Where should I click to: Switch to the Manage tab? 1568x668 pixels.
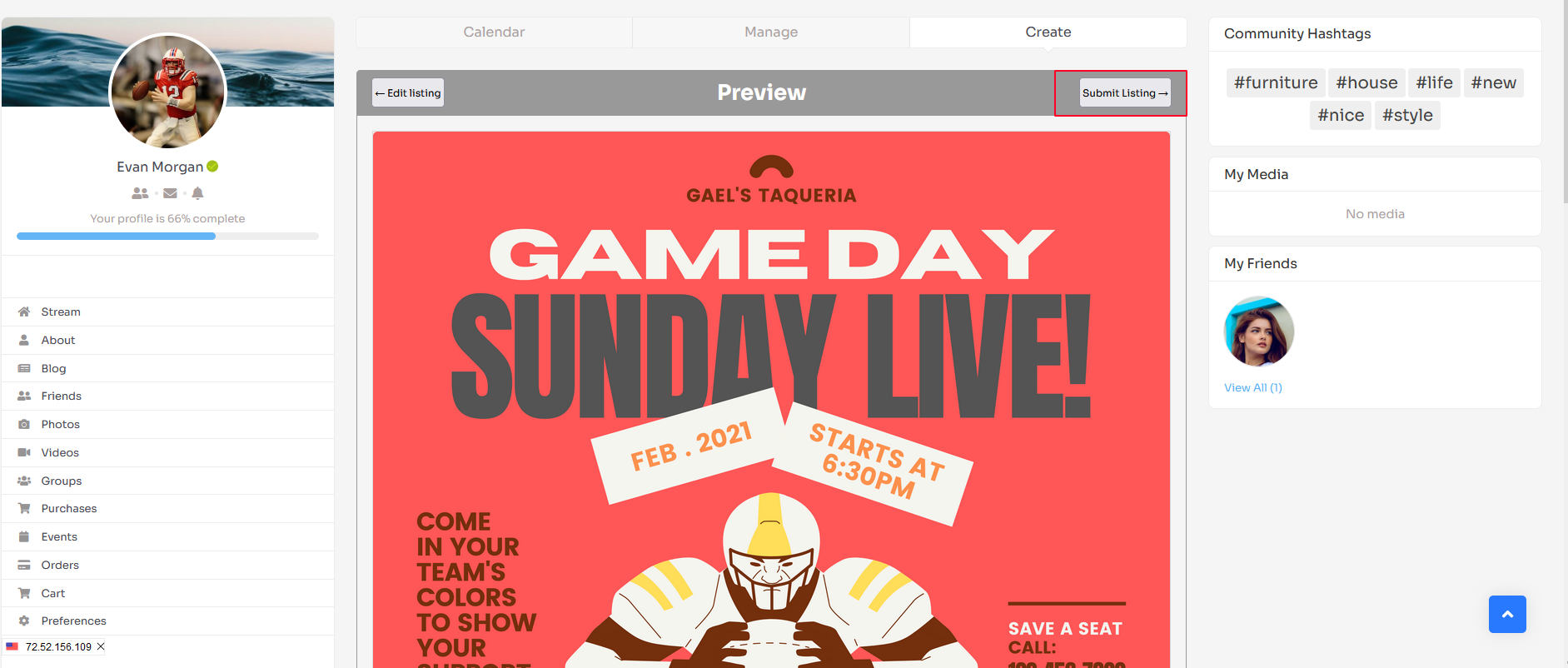tap(771, 32)
